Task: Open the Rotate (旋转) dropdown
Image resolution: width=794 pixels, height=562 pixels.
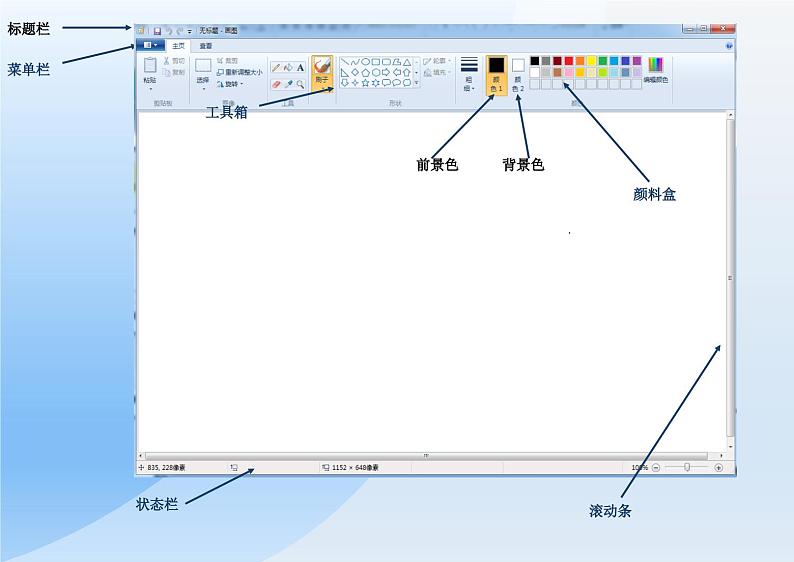Action: coord(230,84)
